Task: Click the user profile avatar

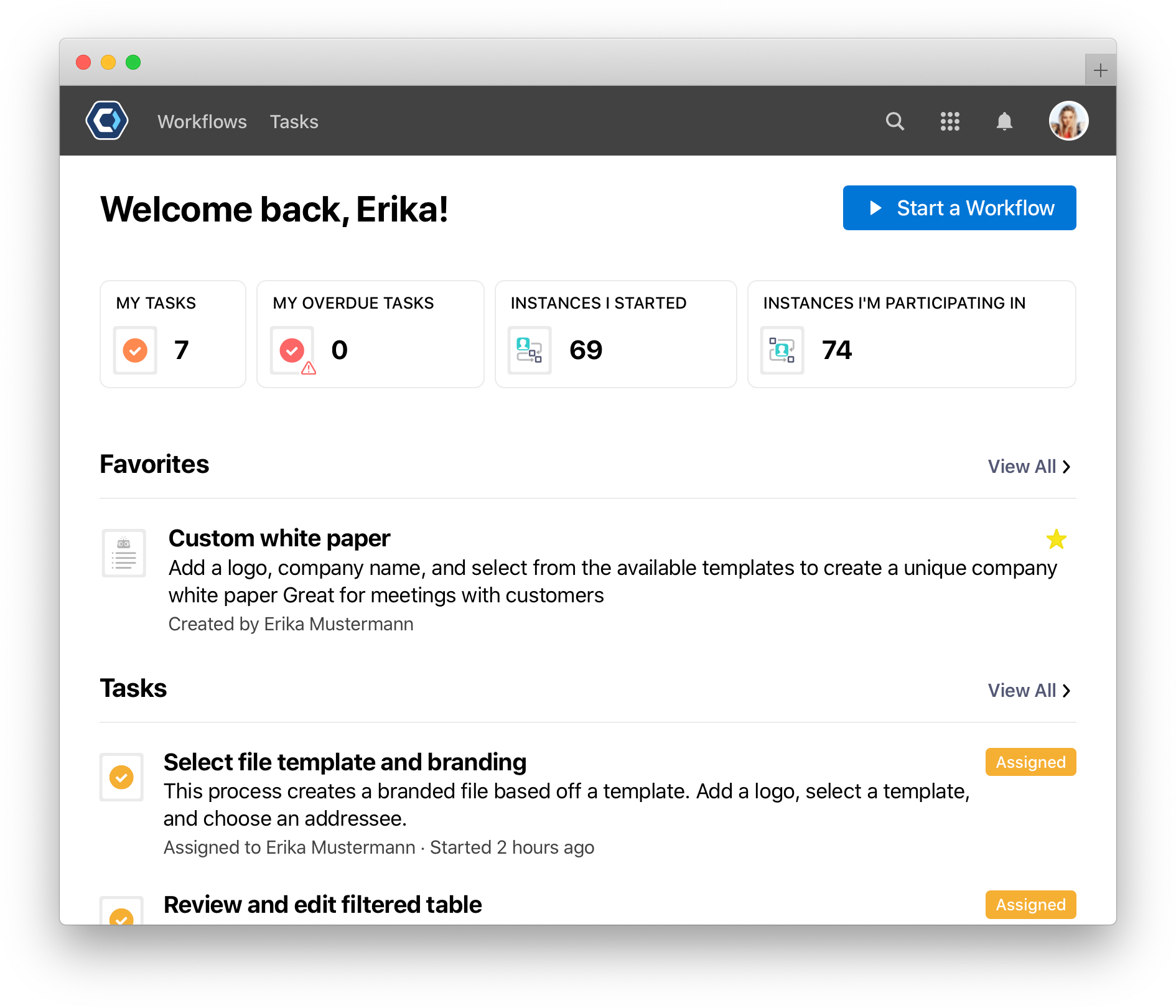Action: pyautogui.click(x=1068, y=121)
